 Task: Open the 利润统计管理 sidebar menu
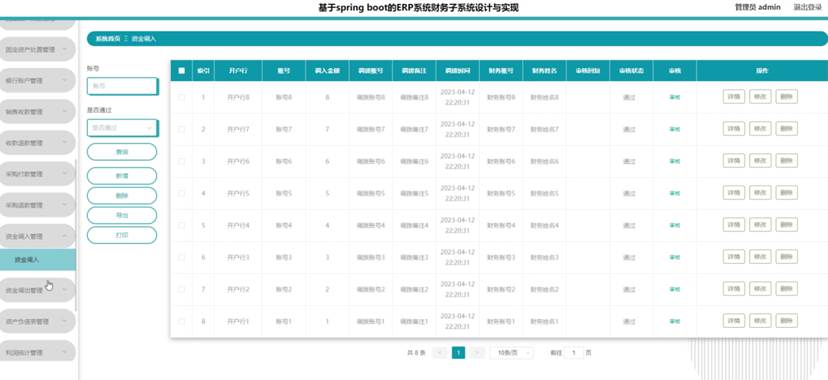(36, 352)
